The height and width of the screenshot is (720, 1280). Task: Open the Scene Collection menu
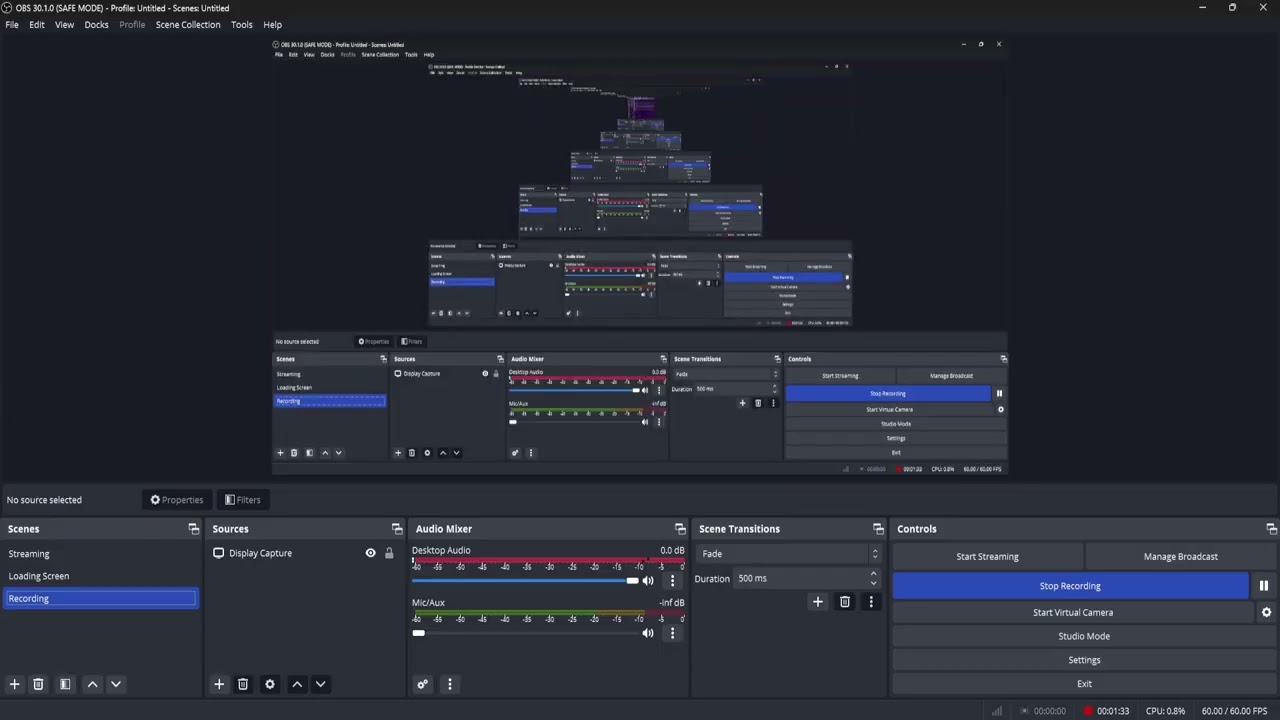click(x=188, y=24)
